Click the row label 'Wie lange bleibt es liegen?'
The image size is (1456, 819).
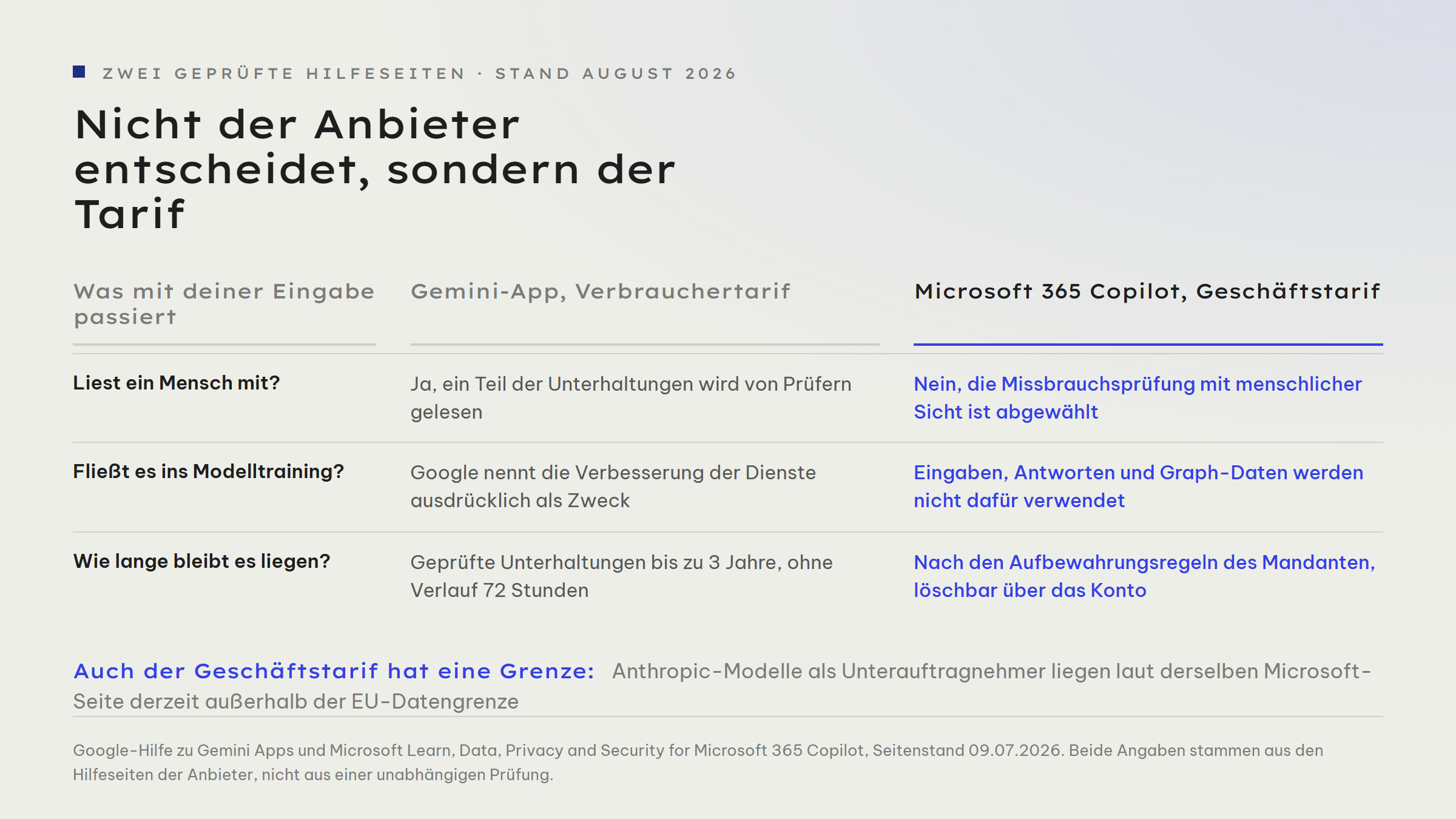pos(202,562)
